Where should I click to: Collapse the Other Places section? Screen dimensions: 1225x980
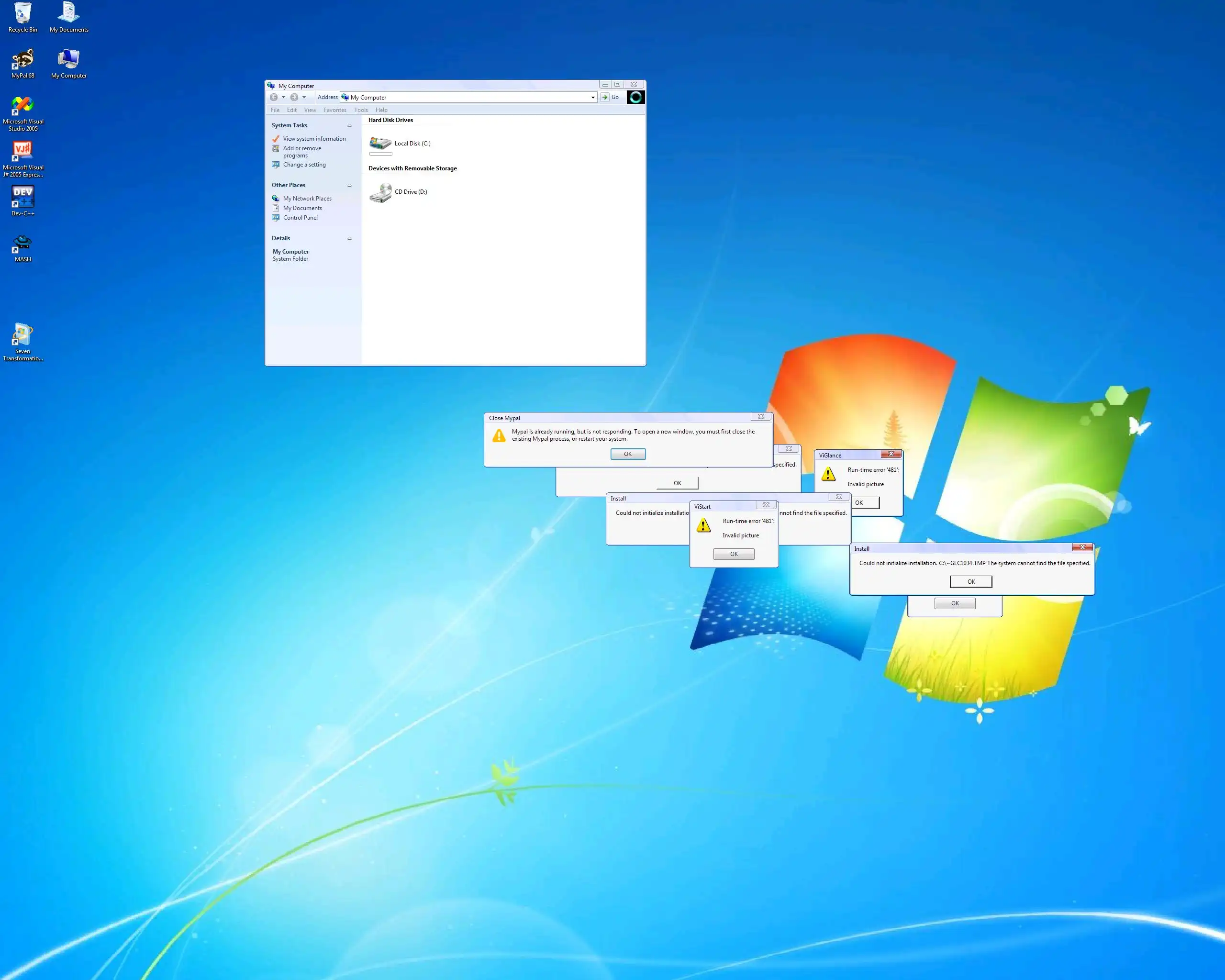pyautogui.click(x=349, y=185)
